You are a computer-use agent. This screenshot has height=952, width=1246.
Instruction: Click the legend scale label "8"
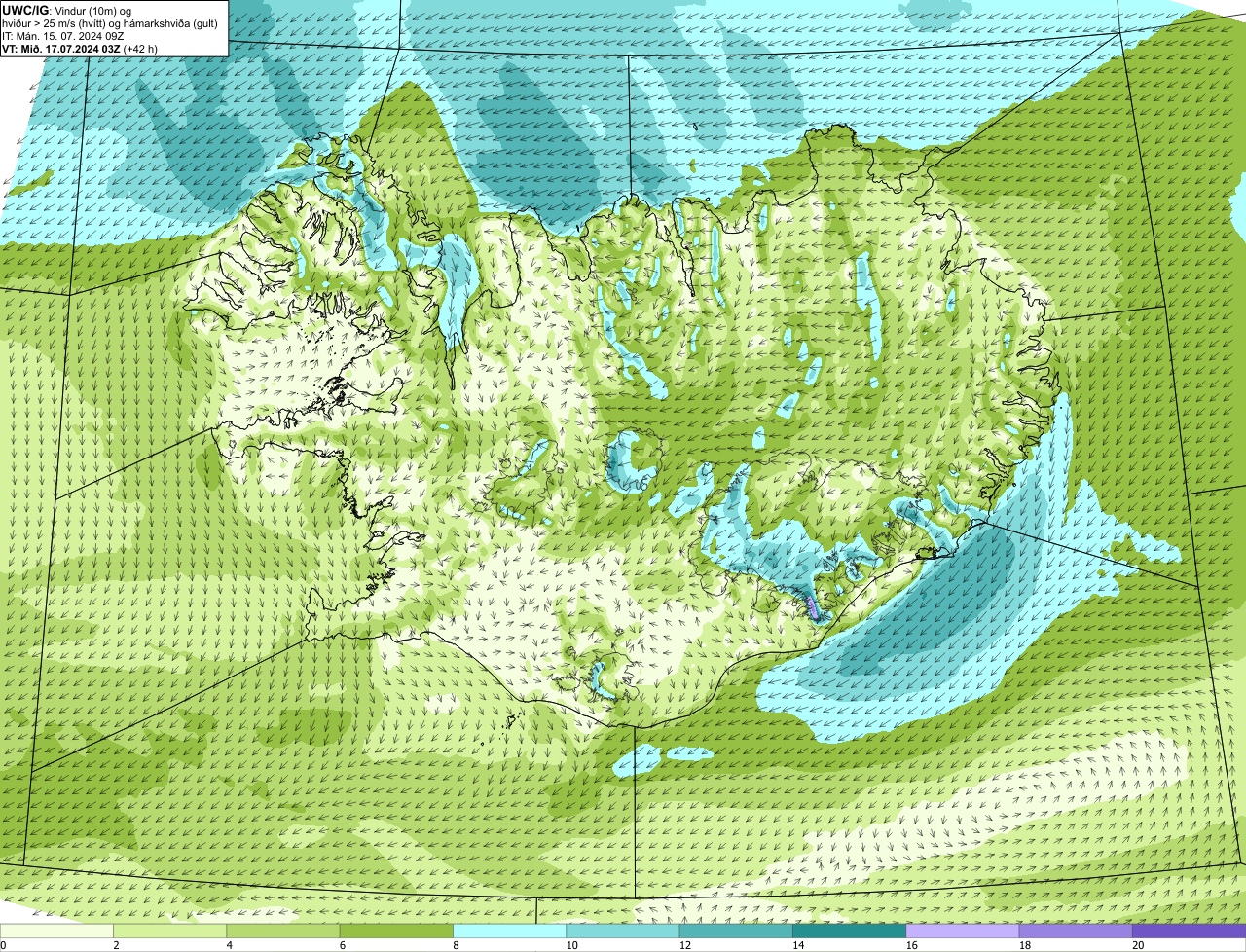tap(456, 945)
